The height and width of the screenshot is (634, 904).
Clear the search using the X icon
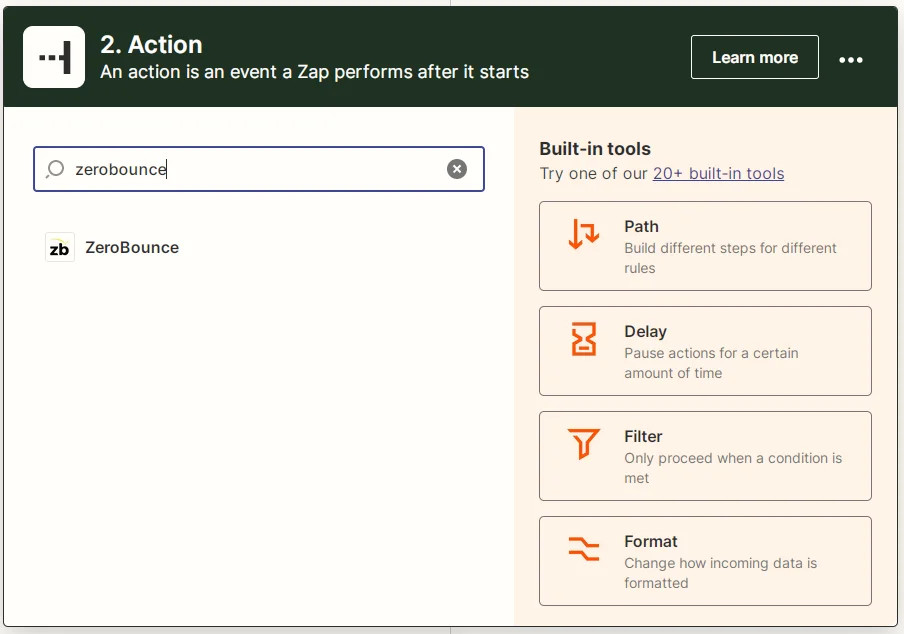tap(457, 168)
